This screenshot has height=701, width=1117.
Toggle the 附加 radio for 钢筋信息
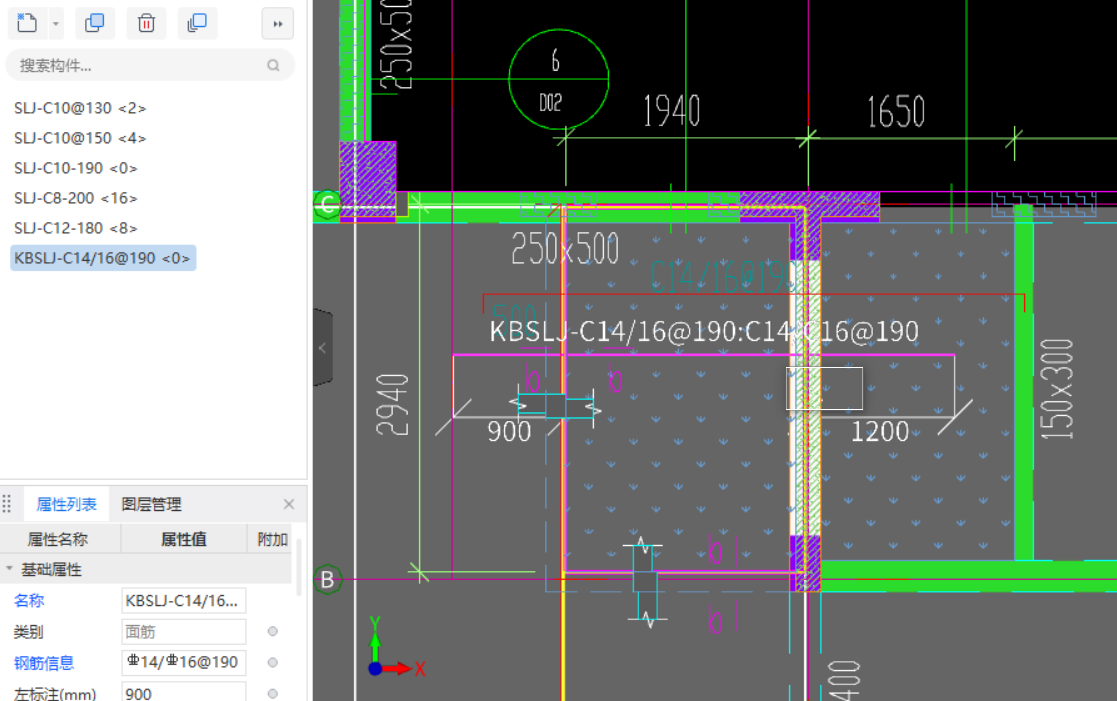272,662
